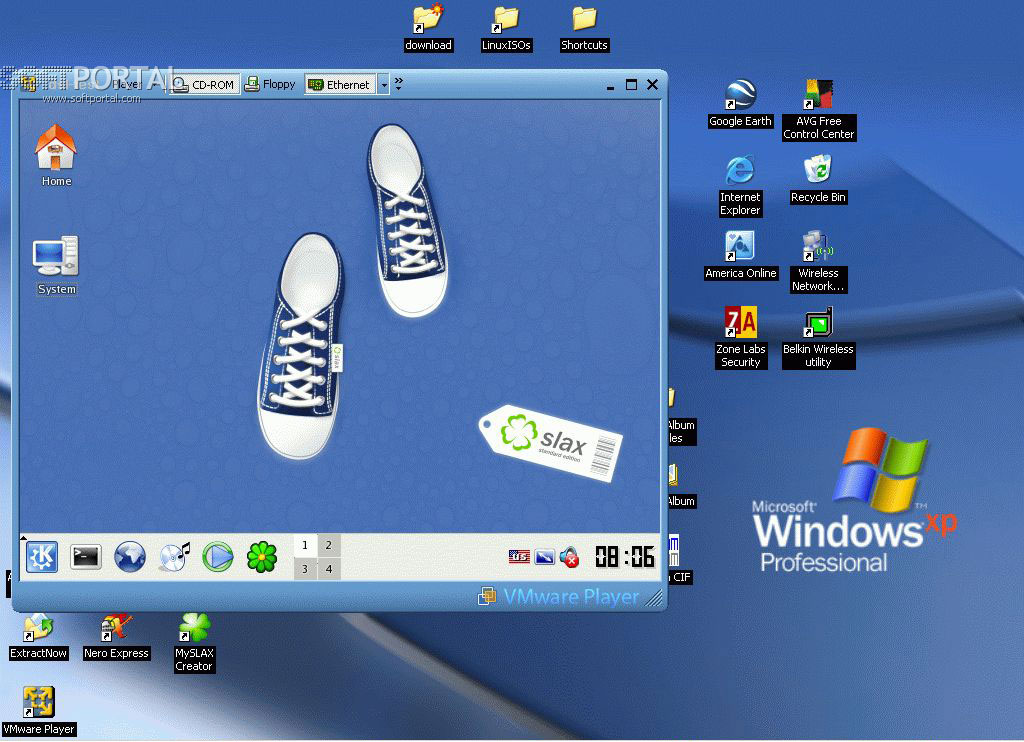Launch Internet Explorer desktop icon
Image resolution: width=1024 pixels, height=742 pixels.
point(740,186)
